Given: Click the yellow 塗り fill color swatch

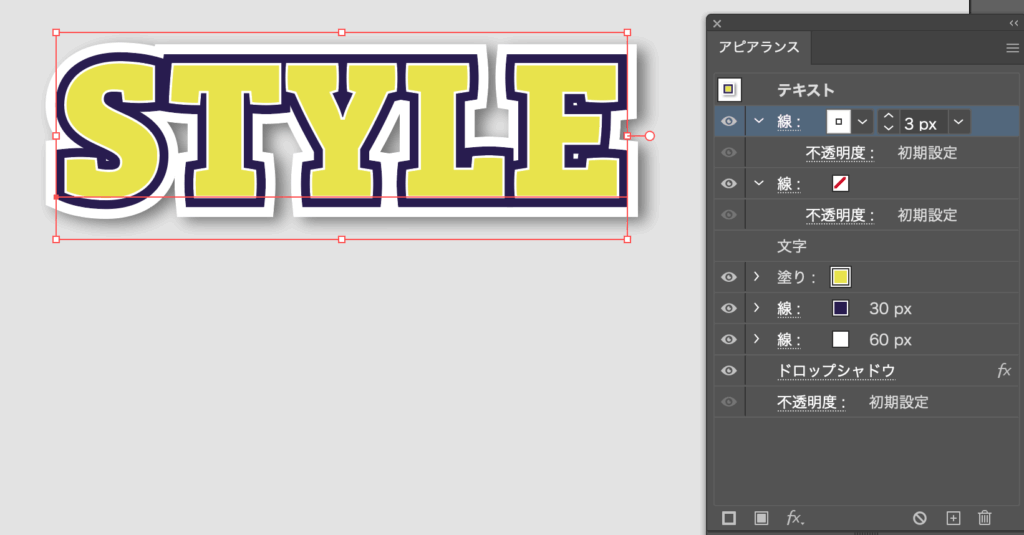Looking at the screenshot, I should [x=841, y=277].
